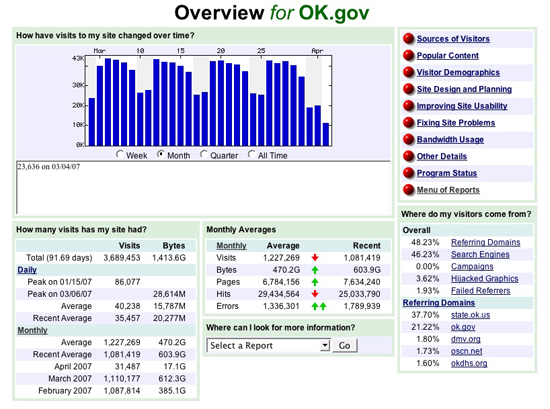The height and width of the screenshot is (409, 550).
Task: Click the text box showing 23,636 on 03/04/07
Action: pos(203,187)
